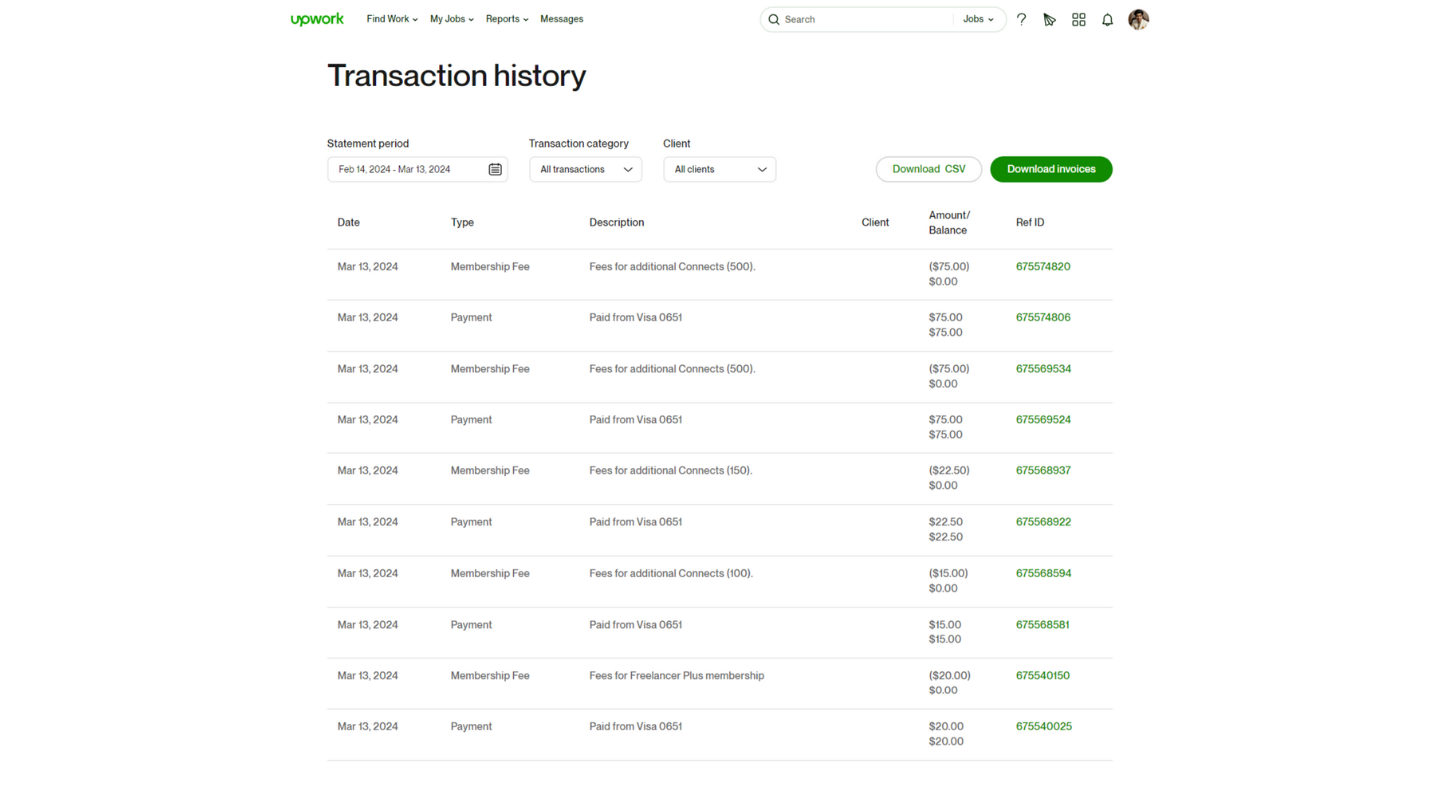Open the profile avatar menu

1138,19
